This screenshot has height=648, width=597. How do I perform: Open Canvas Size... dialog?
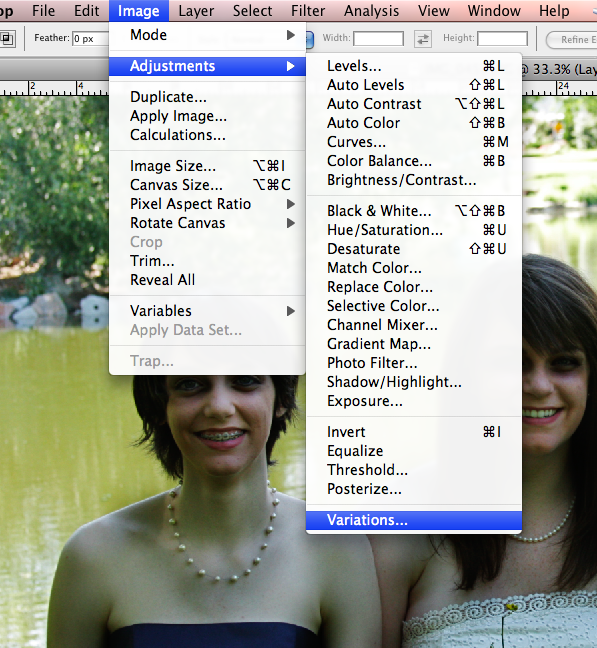point(207,185)
